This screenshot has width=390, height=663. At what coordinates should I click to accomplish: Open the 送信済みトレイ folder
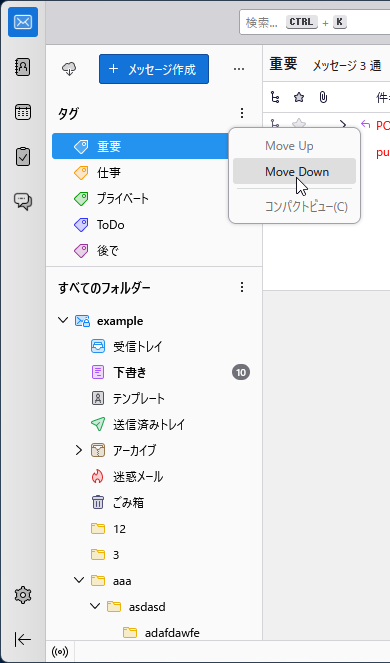click(154, 425)
